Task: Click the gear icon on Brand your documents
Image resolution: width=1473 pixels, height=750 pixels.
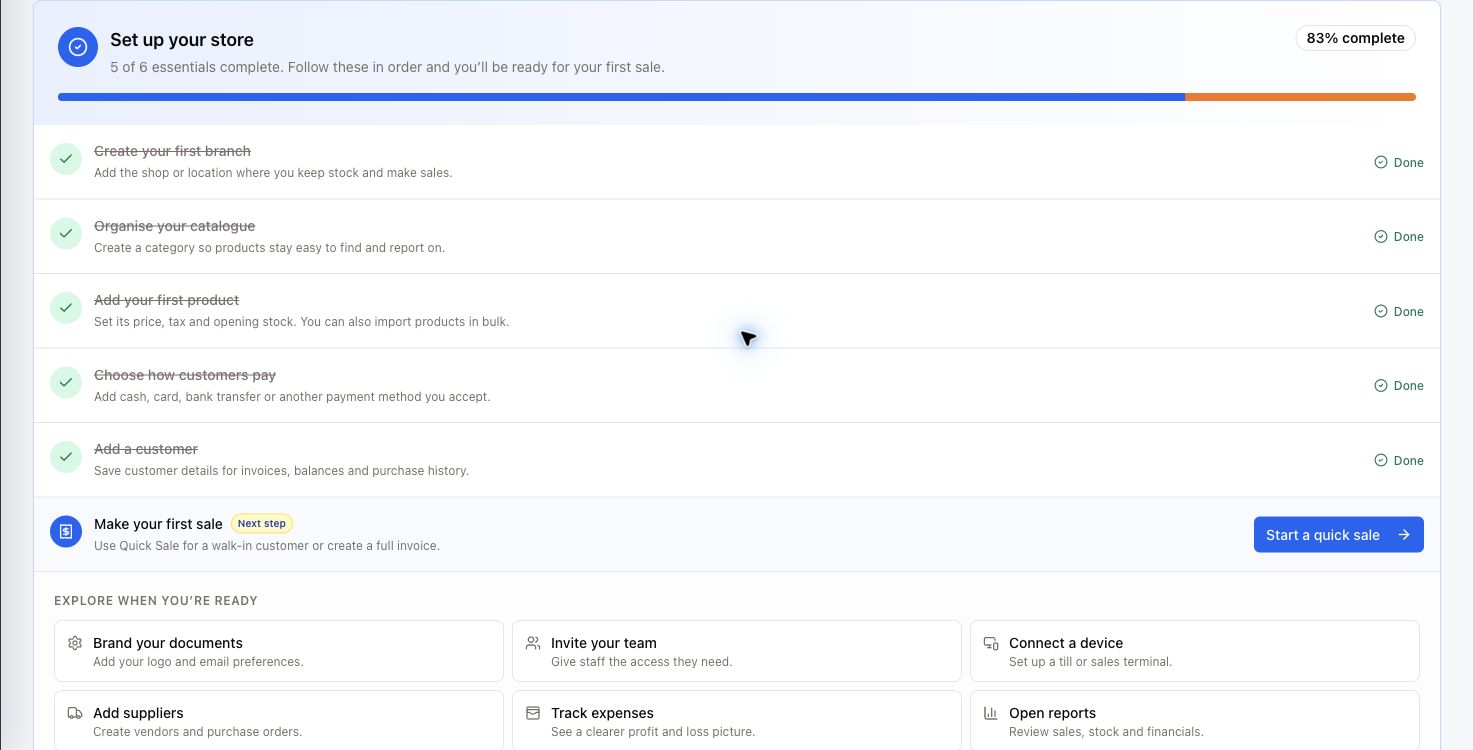Action: coord(75,643)
